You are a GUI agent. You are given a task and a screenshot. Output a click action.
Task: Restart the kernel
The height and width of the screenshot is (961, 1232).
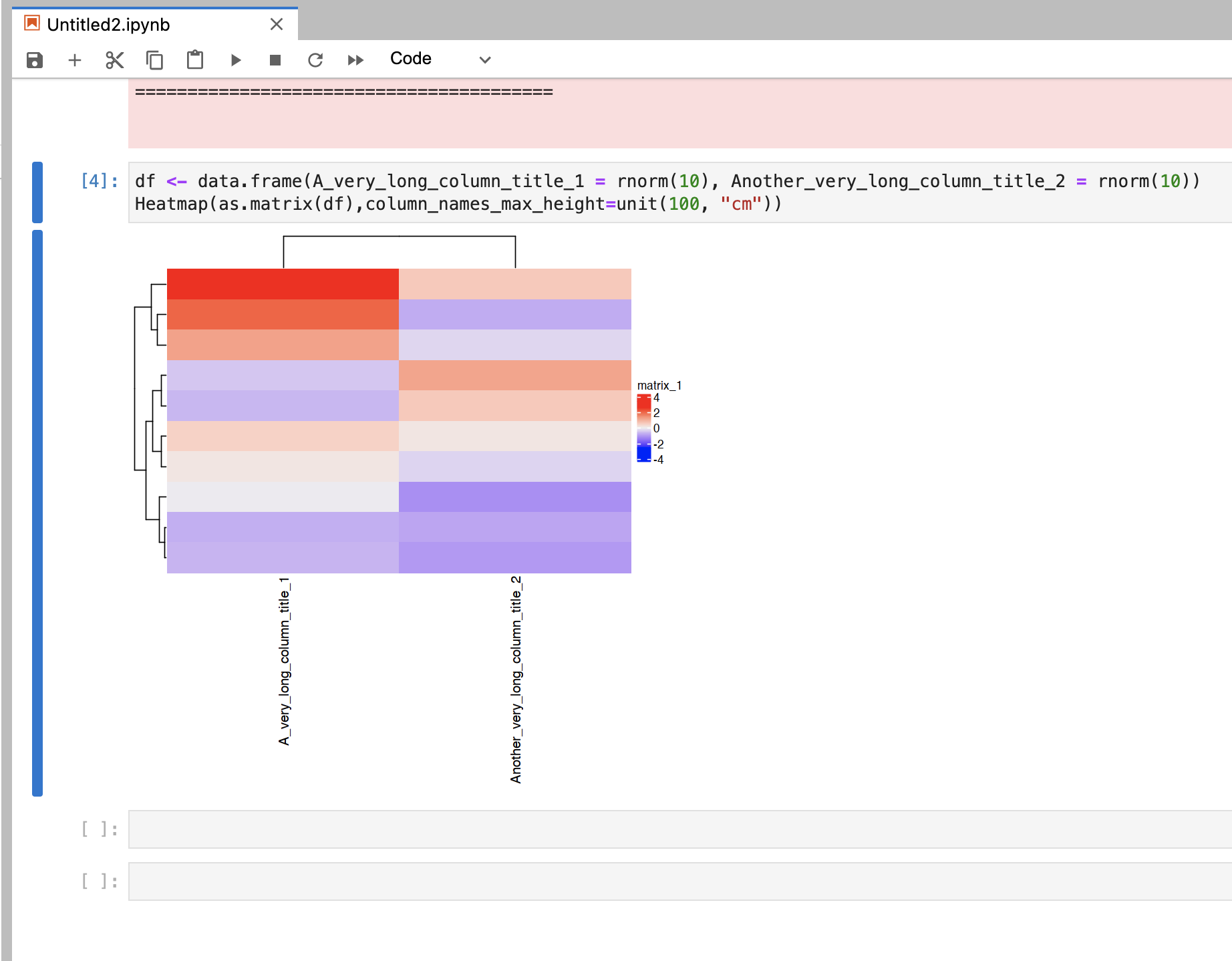coord(315,59)
